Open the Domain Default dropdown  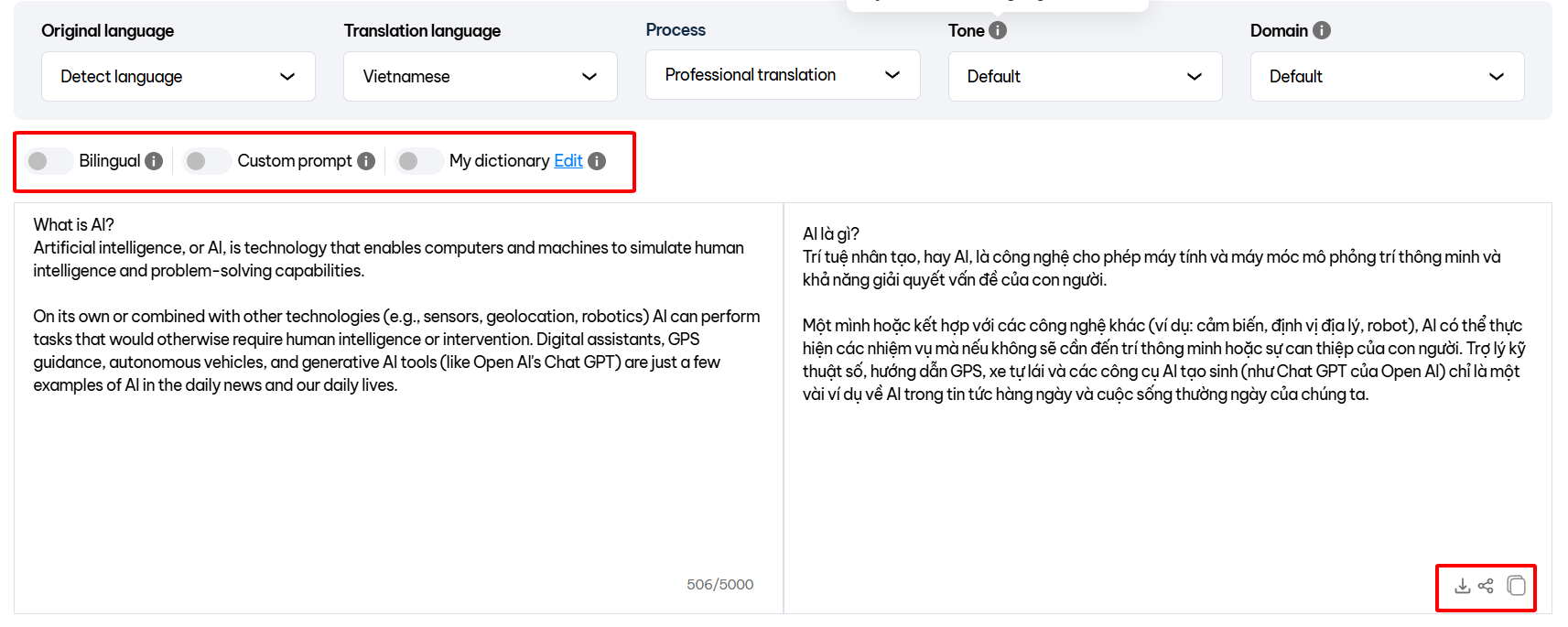[x=1387, y=77]
